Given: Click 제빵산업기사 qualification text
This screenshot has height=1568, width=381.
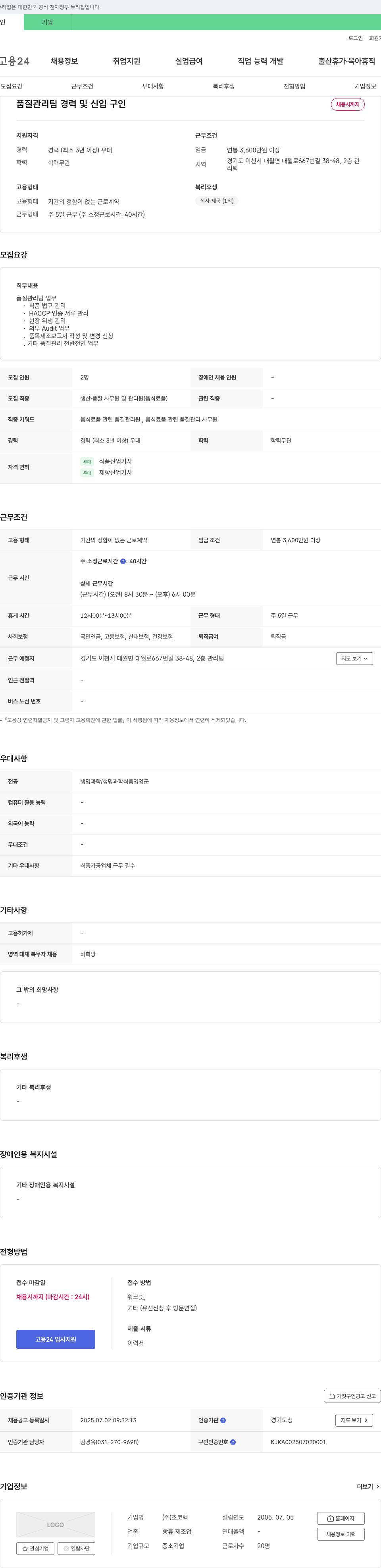Looking at the screenshot, I should (x=115, y=472).
